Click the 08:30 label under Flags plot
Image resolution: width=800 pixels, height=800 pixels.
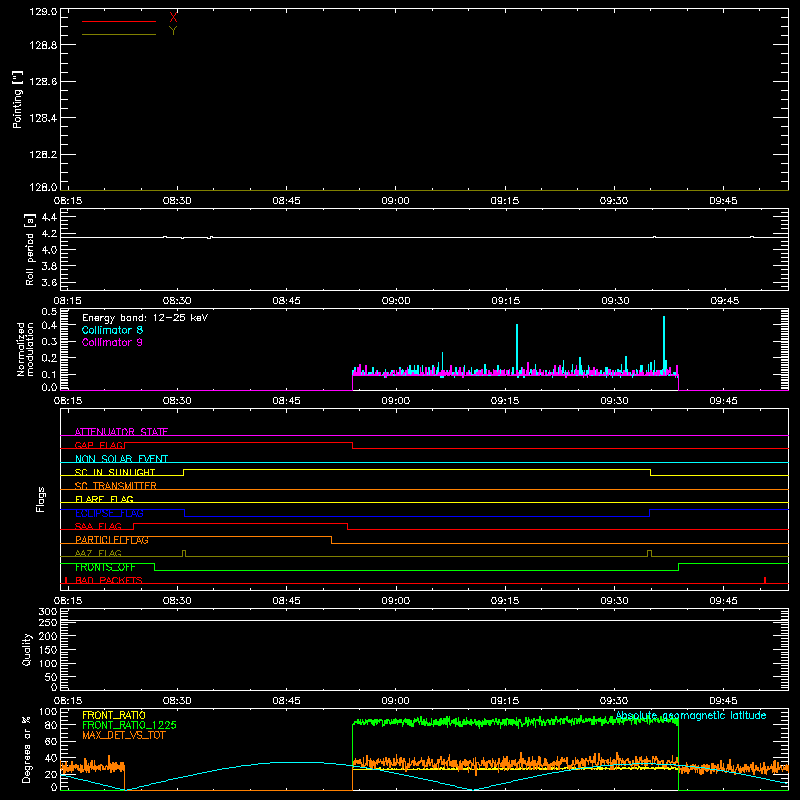coord(177,601)
